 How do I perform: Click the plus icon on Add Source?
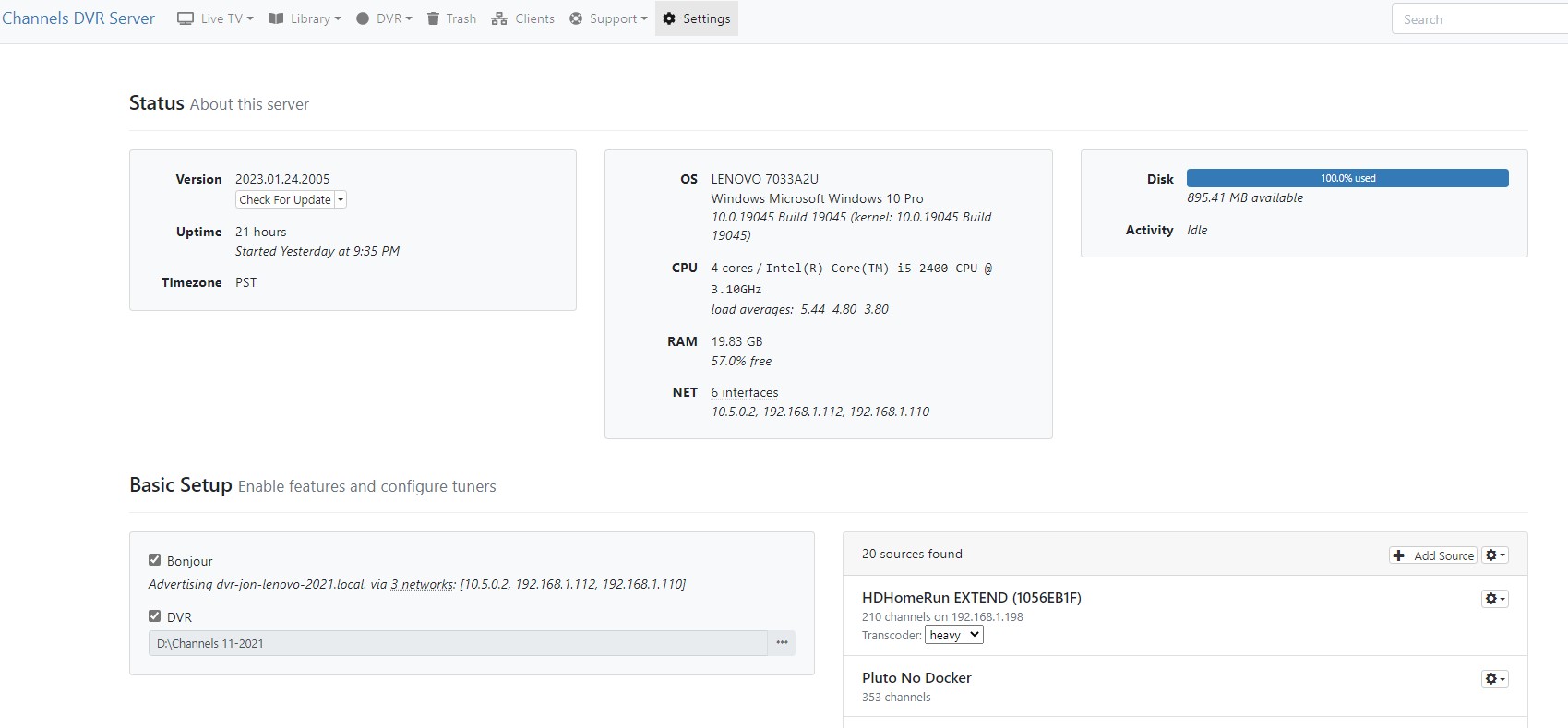tap(1399, 555)
